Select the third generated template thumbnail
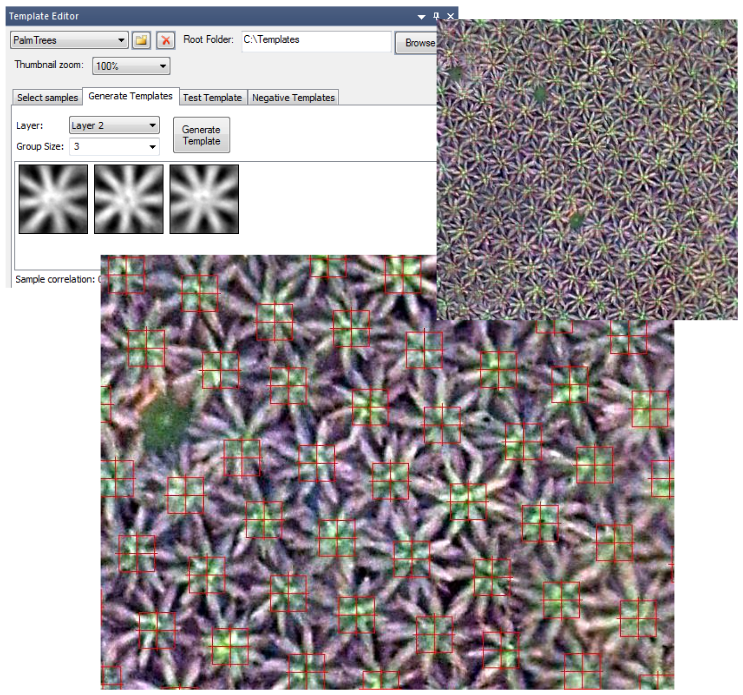The height and width of the screenshot is (695, 743). (204, 198)
